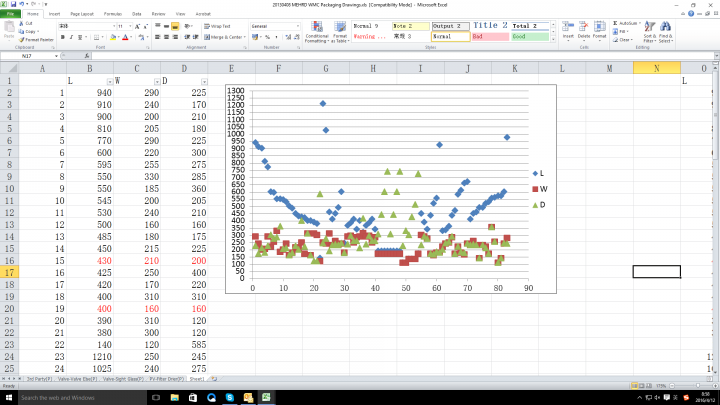Click the Sort & Filter icon
The image size is (720, 405).
[x=649, y=34]
